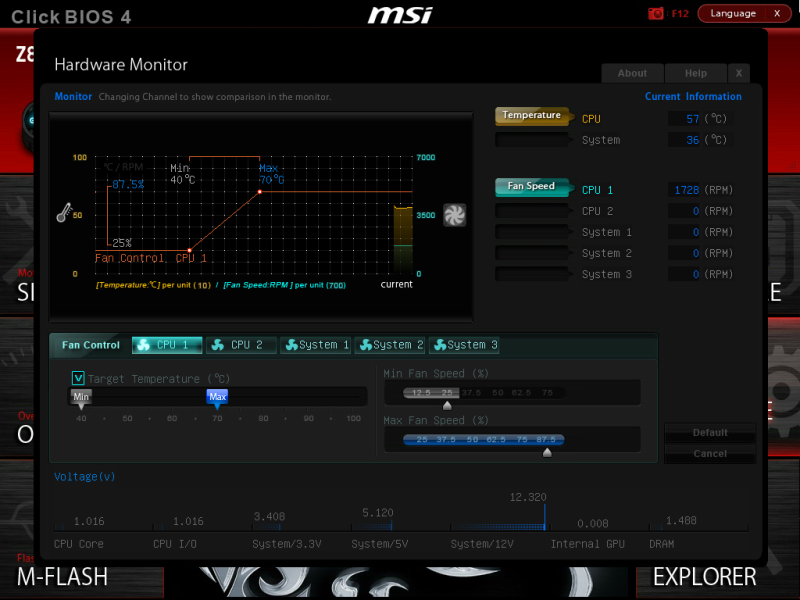Viewport: 800px width, 600px height.
Task: Click the camera screenshot icon in the title bar
Action: pyautogui.click(x=657, y=14)
